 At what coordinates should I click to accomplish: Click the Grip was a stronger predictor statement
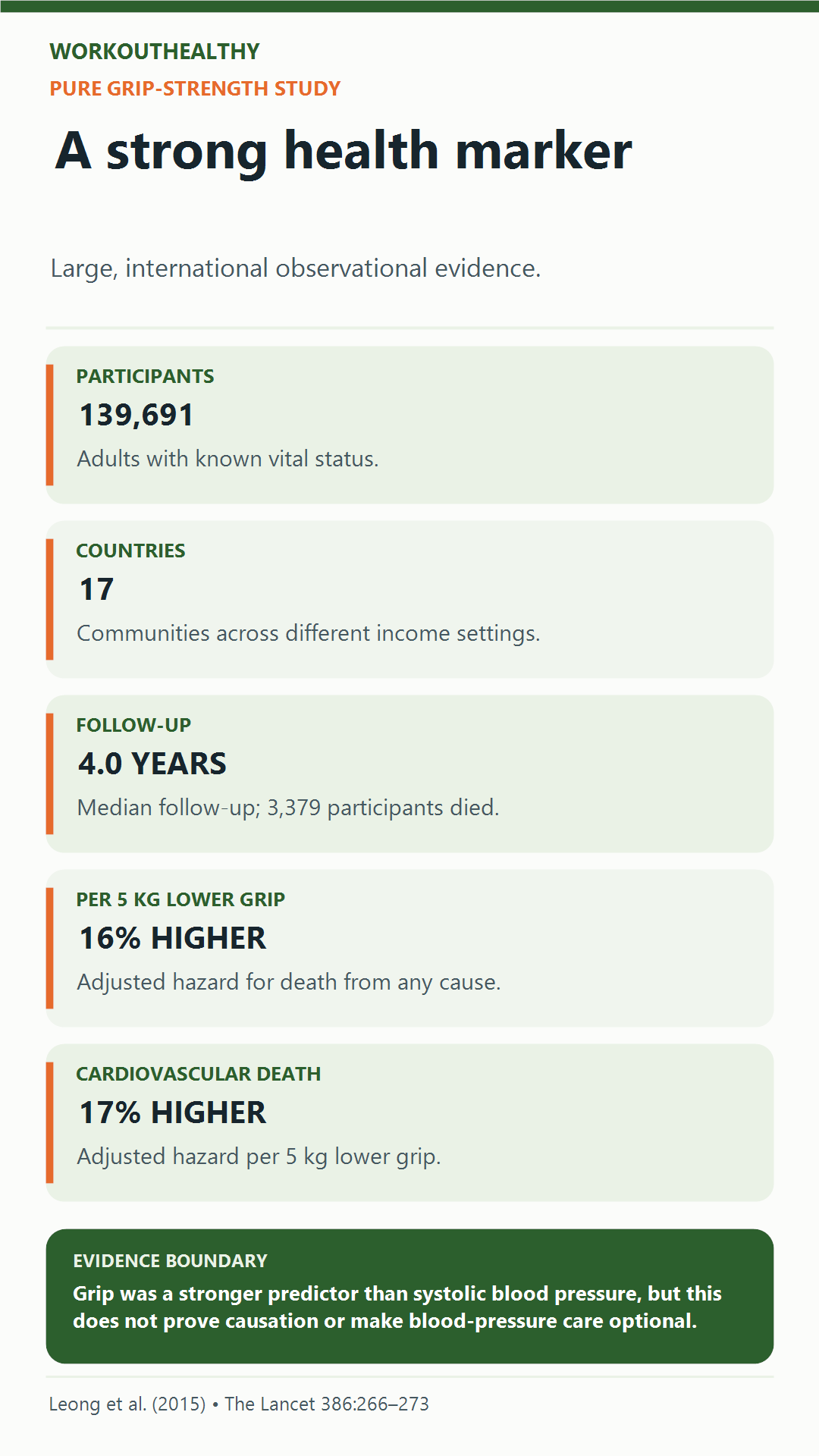(x=397, y=1307)
